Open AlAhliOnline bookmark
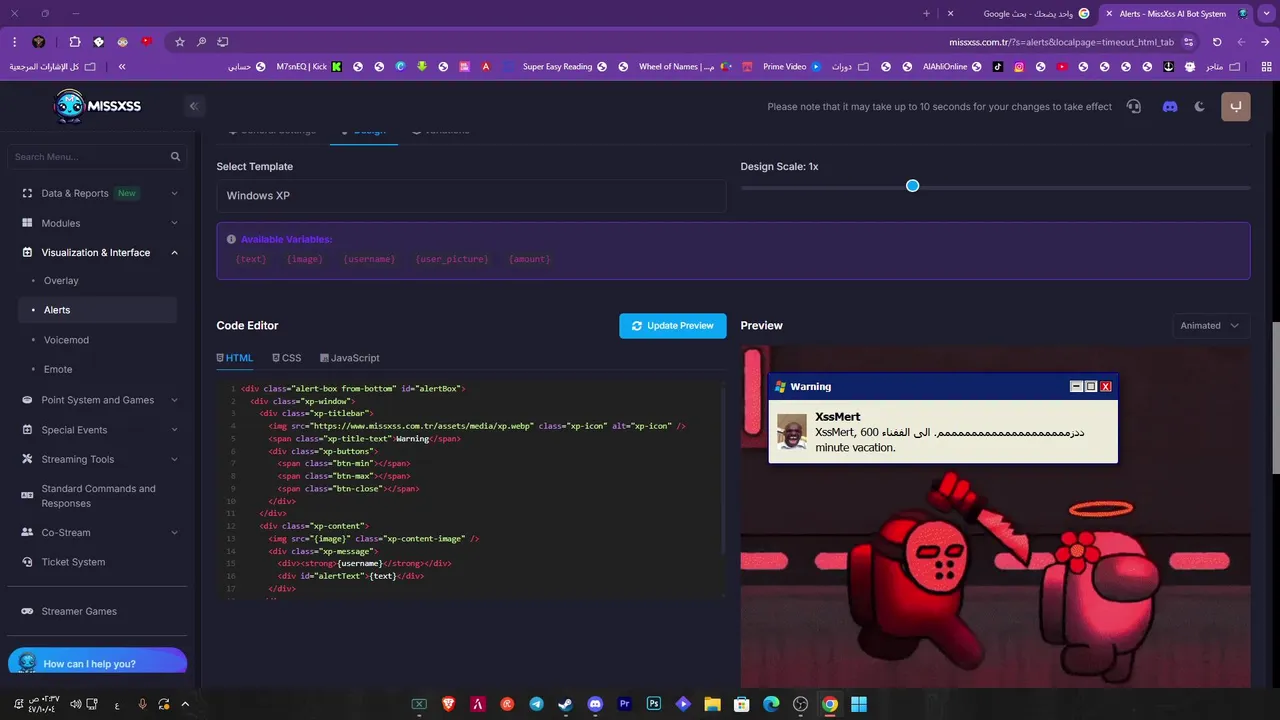1280x720 pixels. (x=952, y=67)
